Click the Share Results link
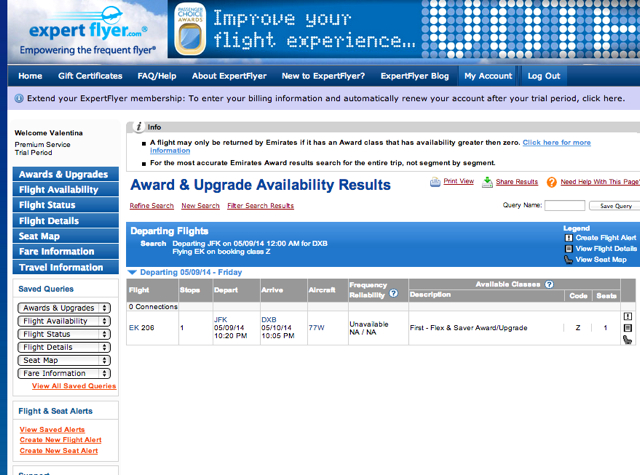This screenshot has height=475, width=640. (517, 182)
